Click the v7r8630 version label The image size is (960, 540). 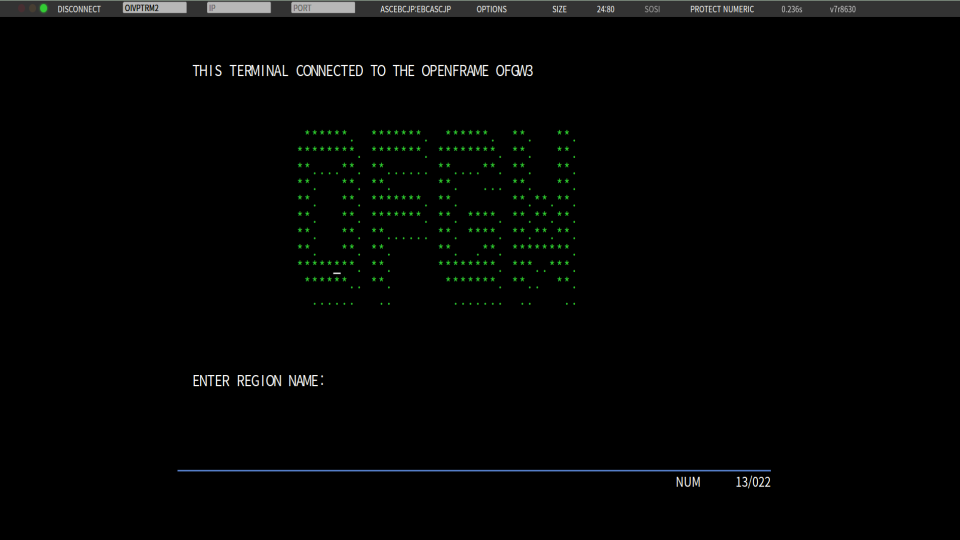842,9
